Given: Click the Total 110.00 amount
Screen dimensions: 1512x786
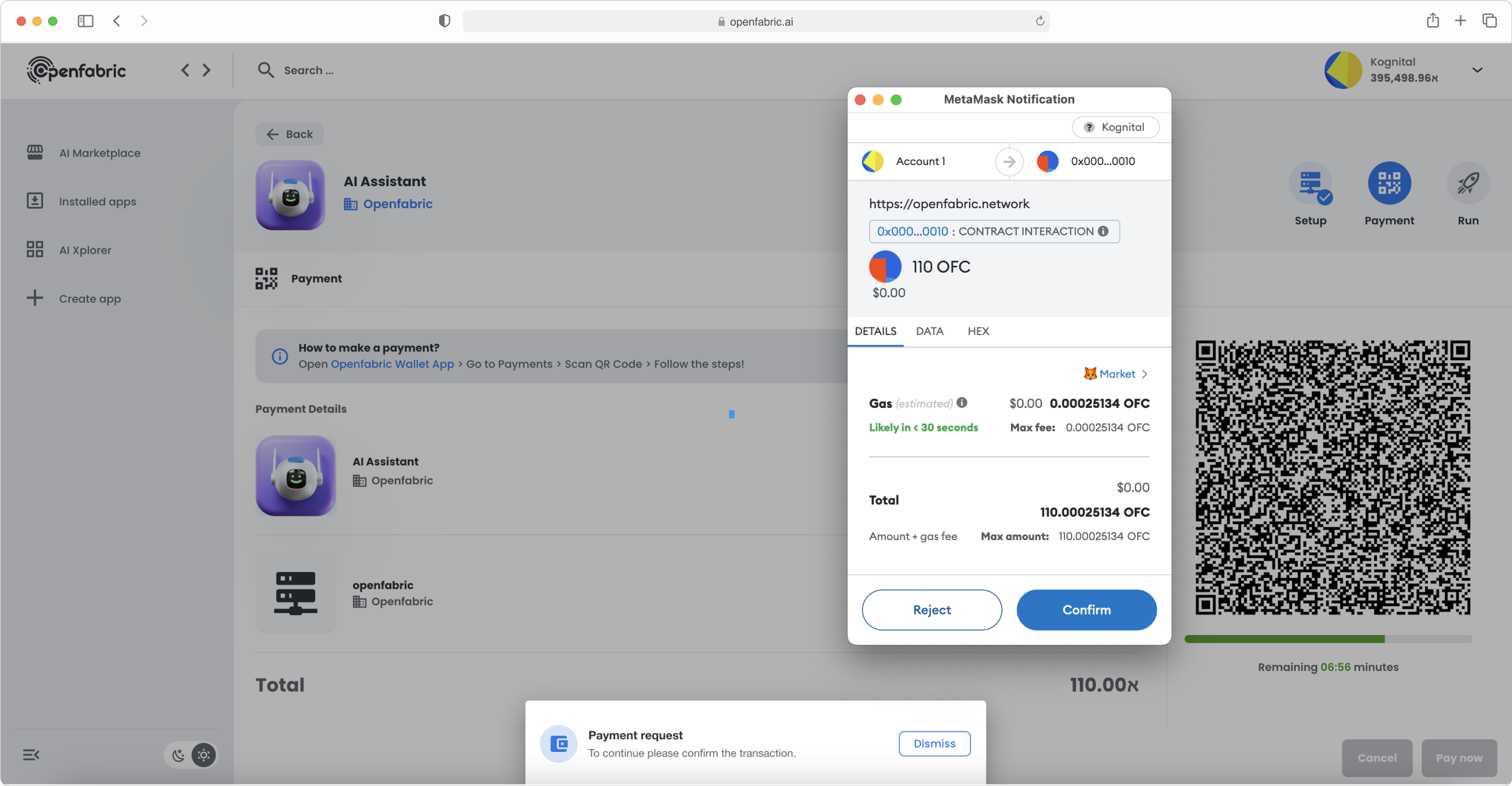Looking at the screenshot, I should tap(1103, 684).
